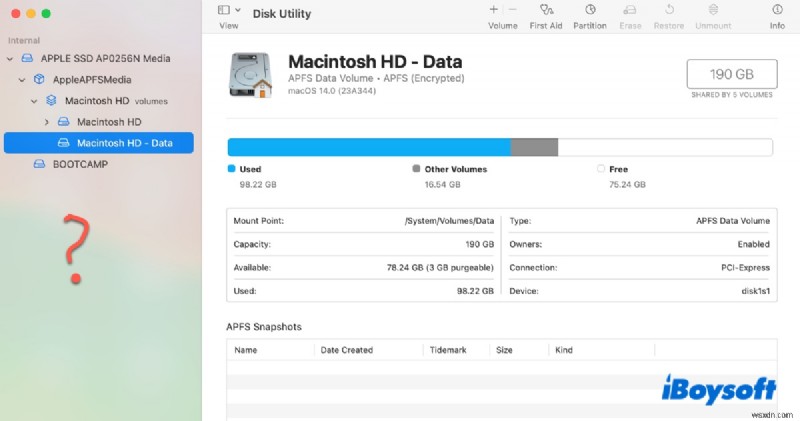Click the blue Used legend swatch
The width and height of the screenshot is (800, 421).
(232, 169)
